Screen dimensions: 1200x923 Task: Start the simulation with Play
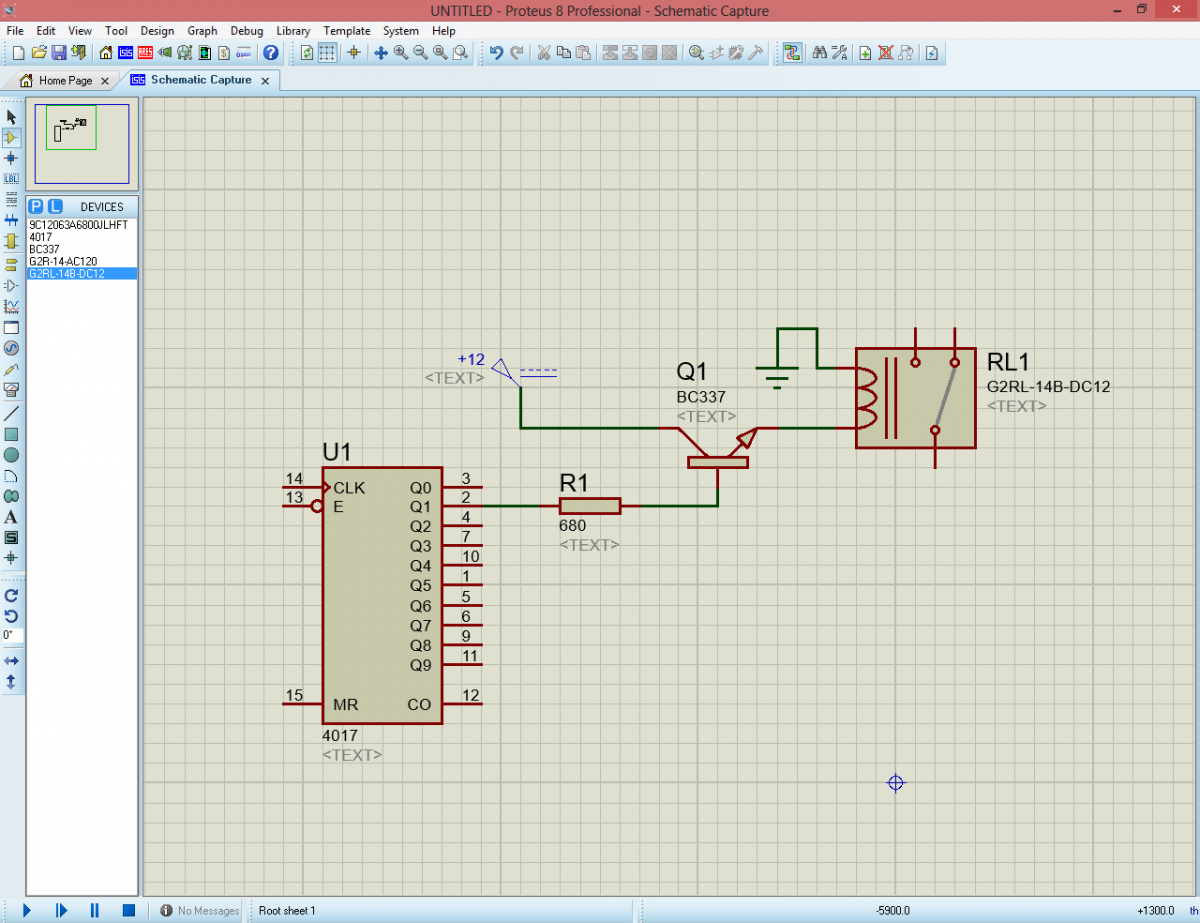(27, 910)
